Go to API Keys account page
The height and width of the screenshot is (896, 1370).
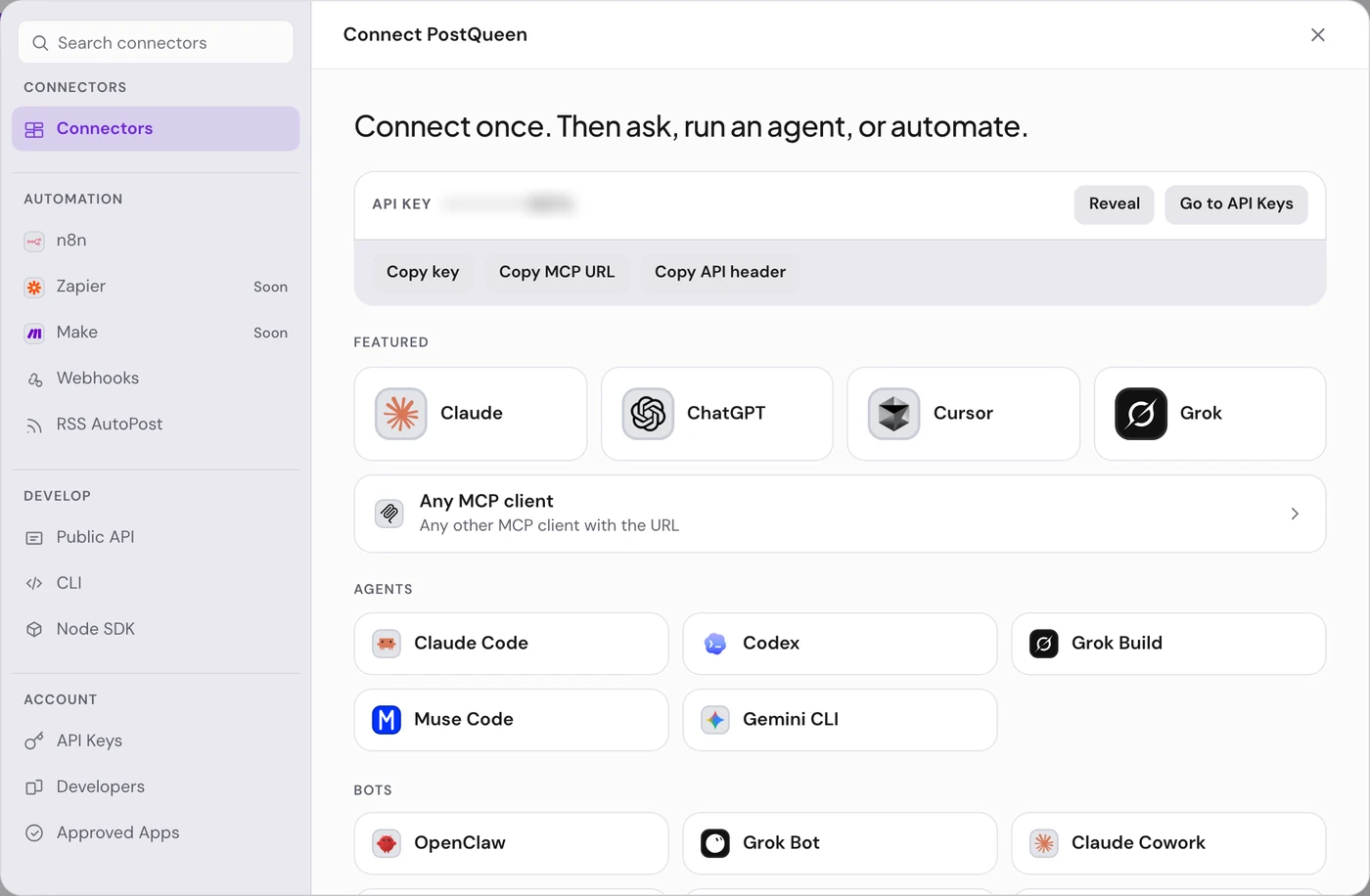click(156, 740)
